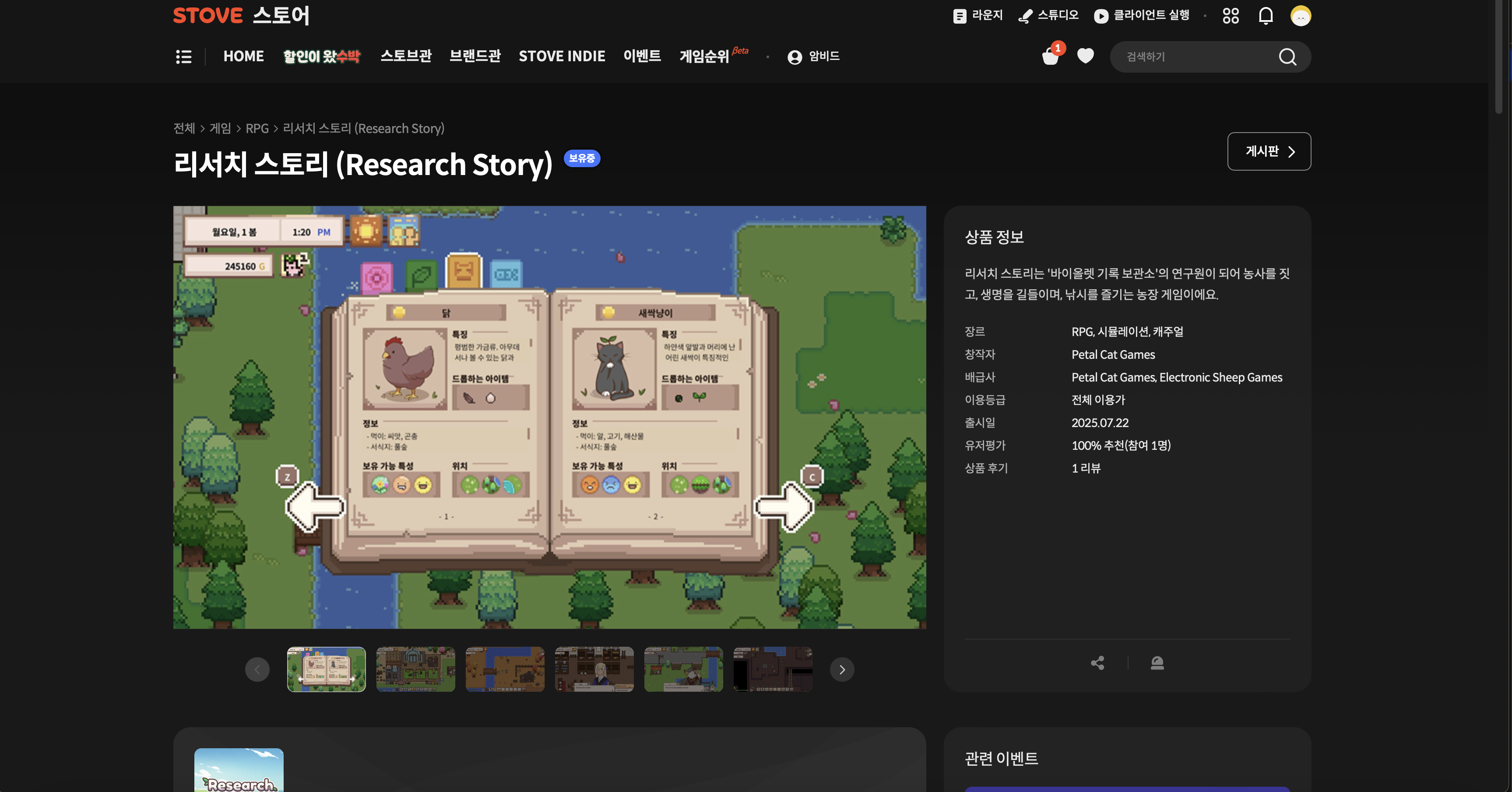Screen dimensions: 1512x792
Task: Open the user profile avatar
Action: tap(1301, 16)
